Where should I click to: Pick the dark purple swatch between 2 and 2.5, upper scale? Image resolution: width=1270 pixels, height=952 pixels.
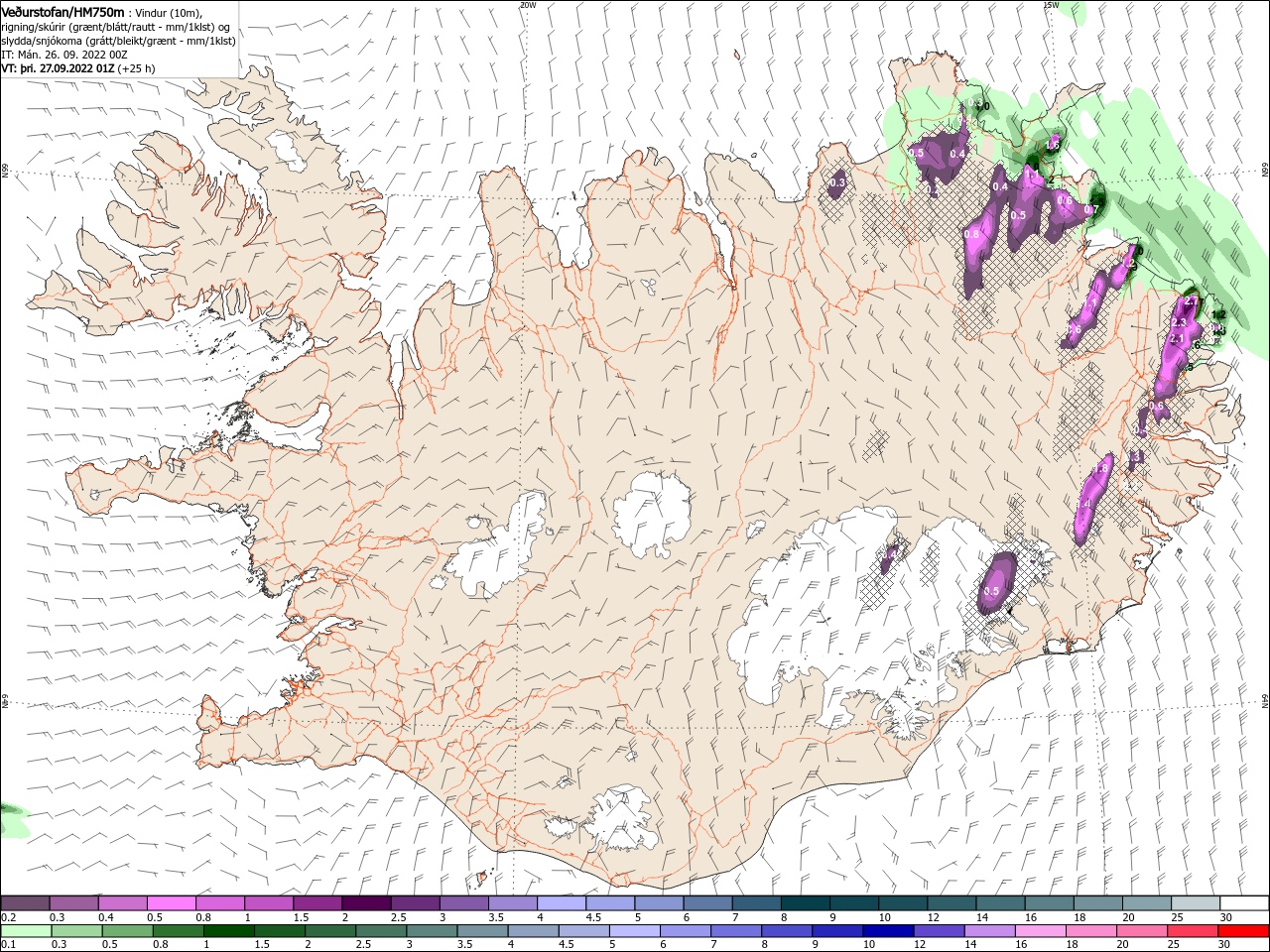365,903
